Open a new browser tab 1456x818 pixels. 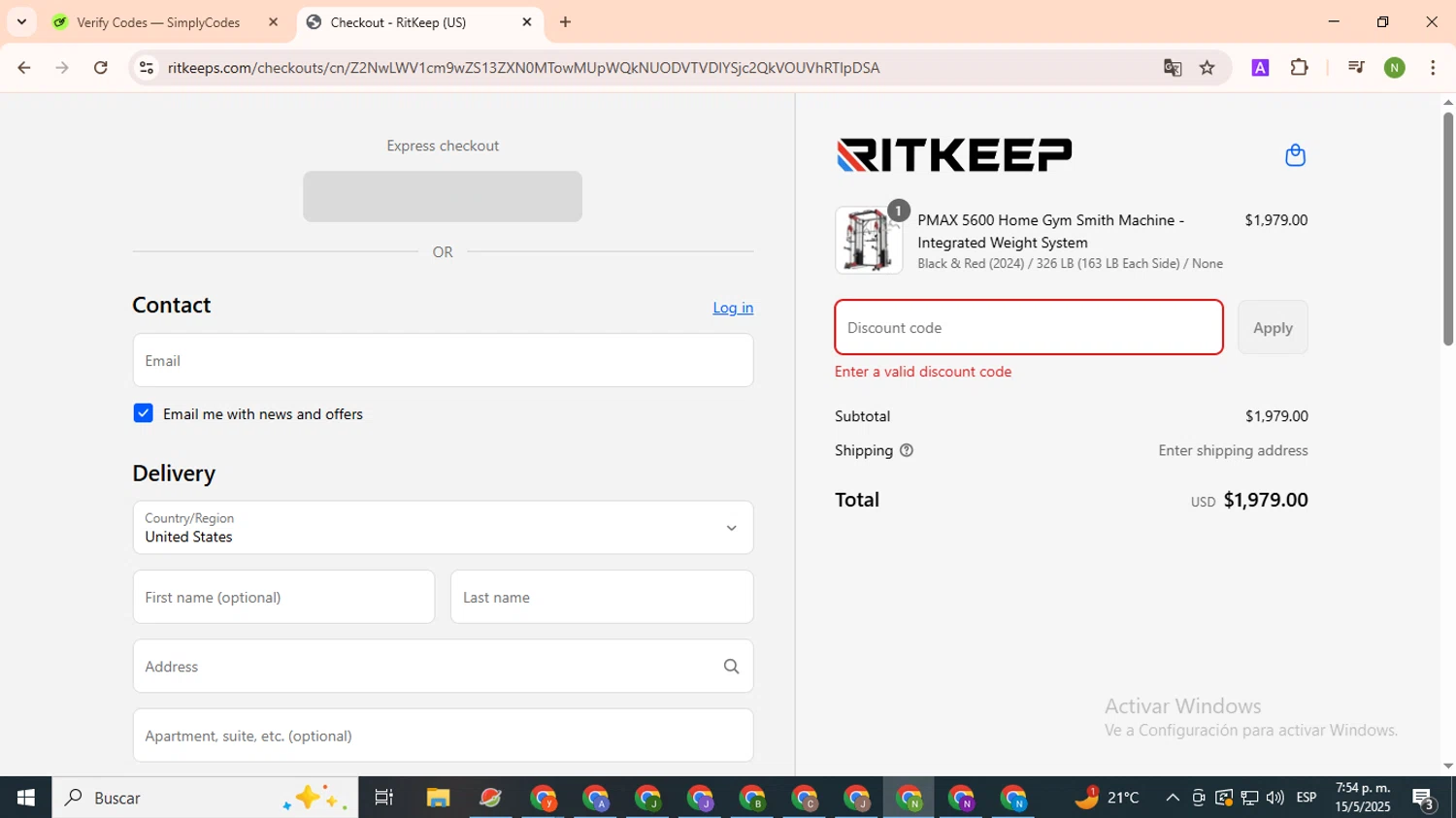[565, 22]
